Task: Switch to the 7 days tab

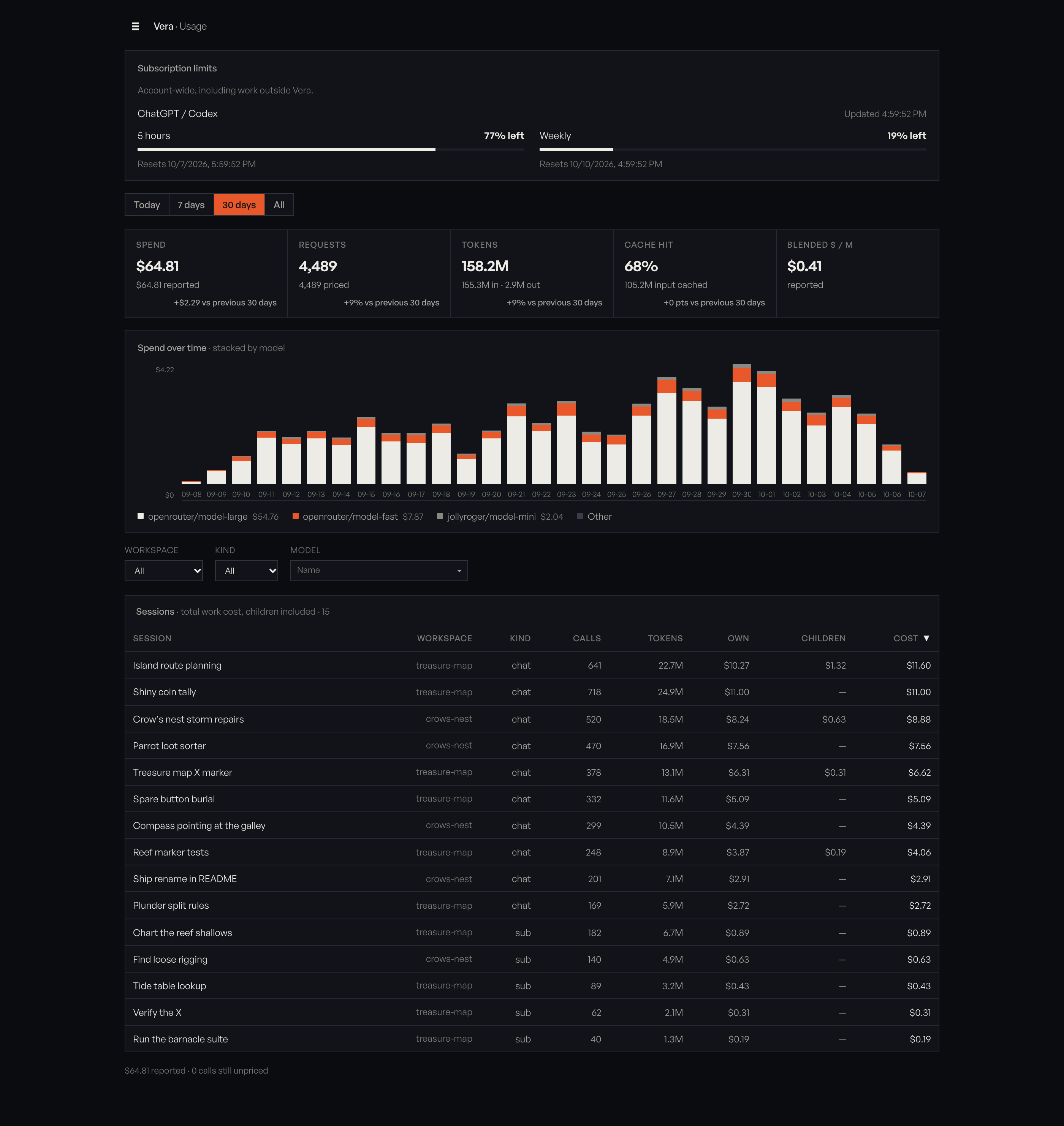Action: tap(191, 205)
